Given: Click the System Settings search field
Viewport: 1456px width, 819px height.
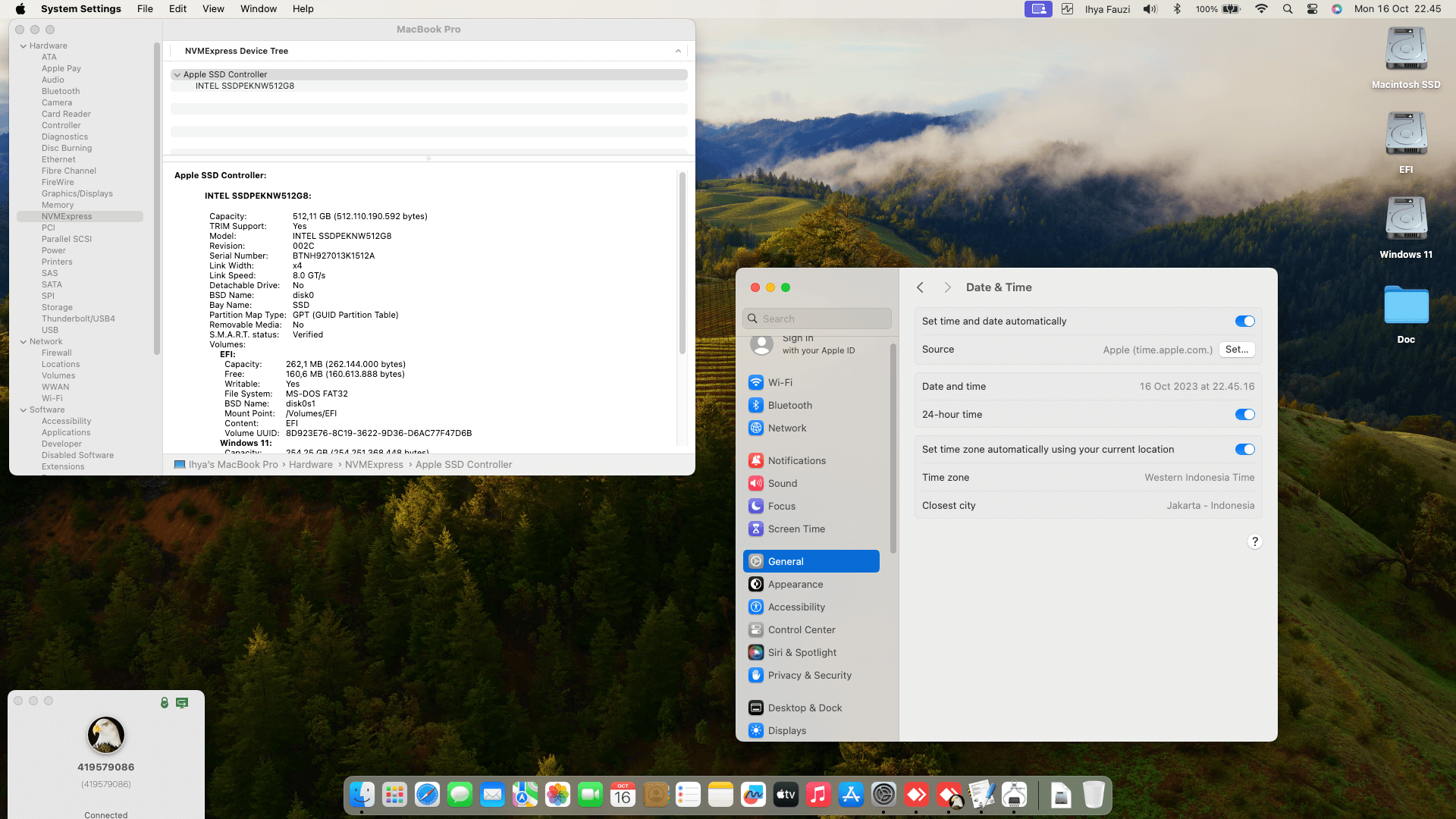Looking at the screenshot, I should tap(817, 319).
